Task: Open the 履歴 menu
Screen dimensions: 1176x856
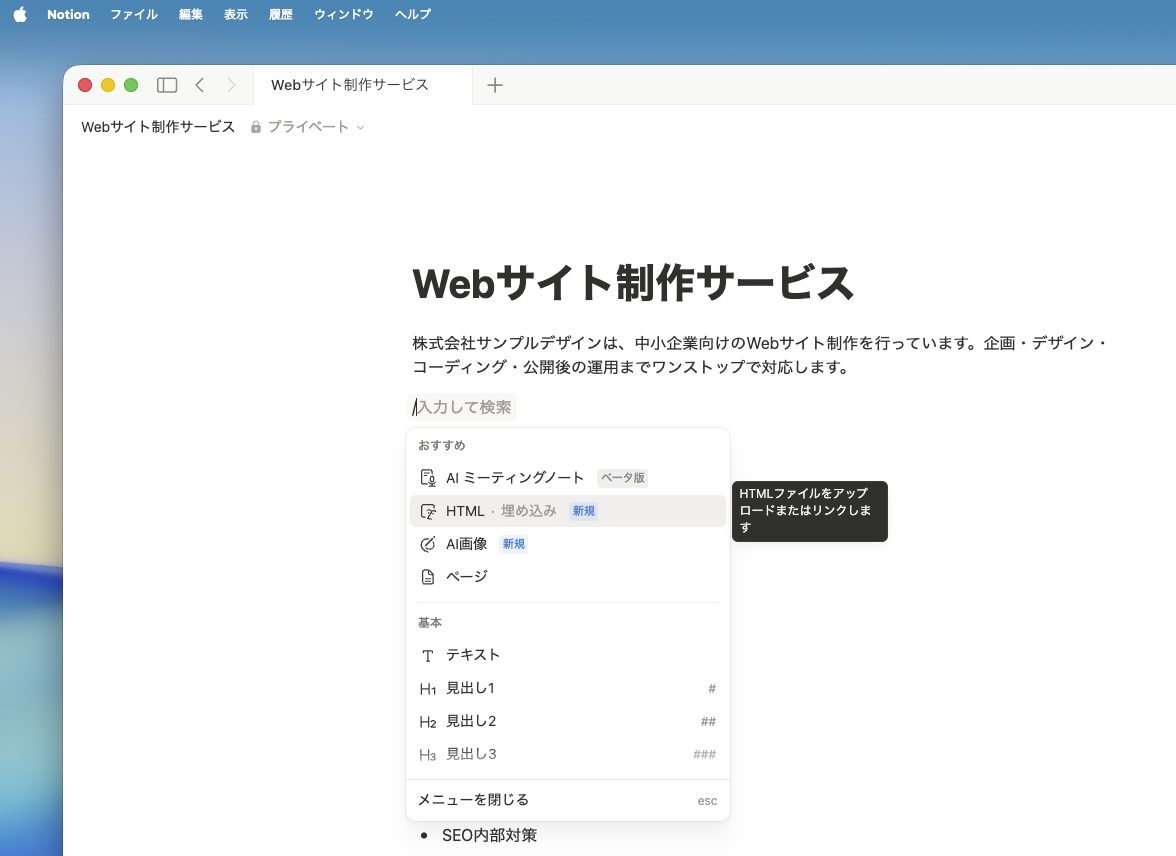Action: tap(280, 14)
